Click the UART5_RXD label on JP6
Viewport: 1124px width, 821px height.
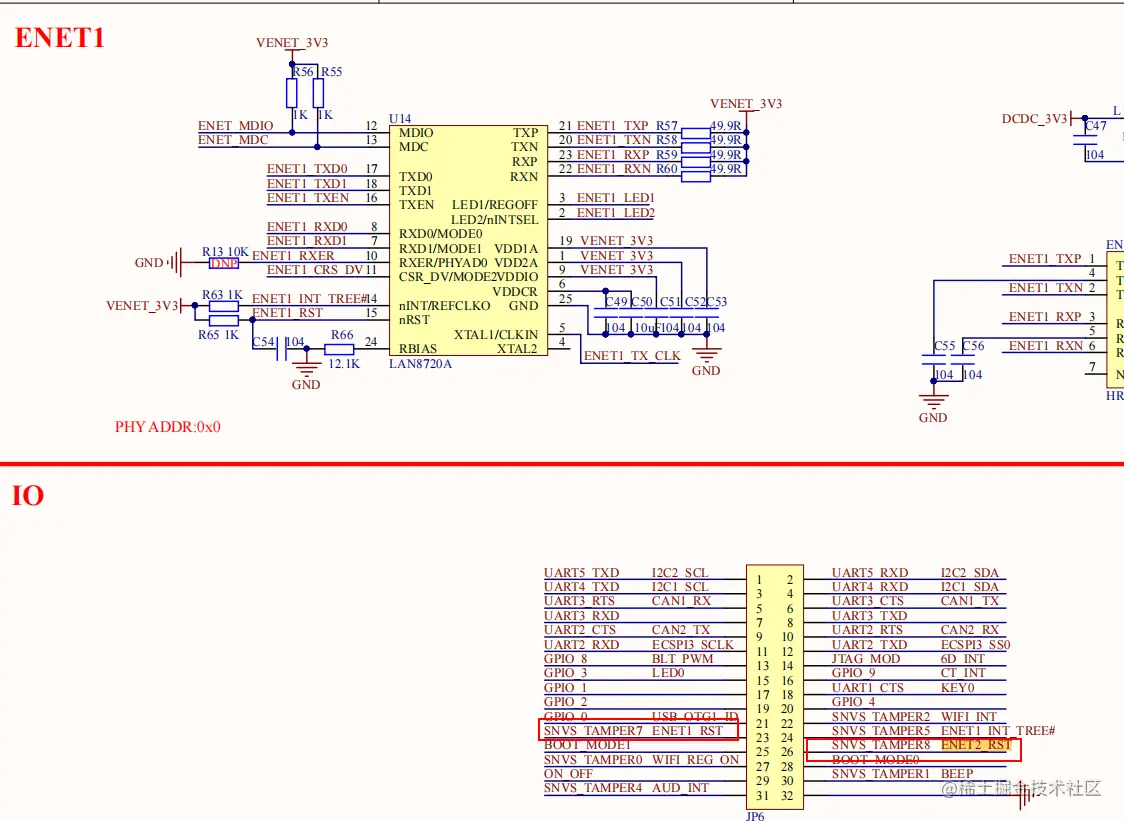tap(870, 572)
